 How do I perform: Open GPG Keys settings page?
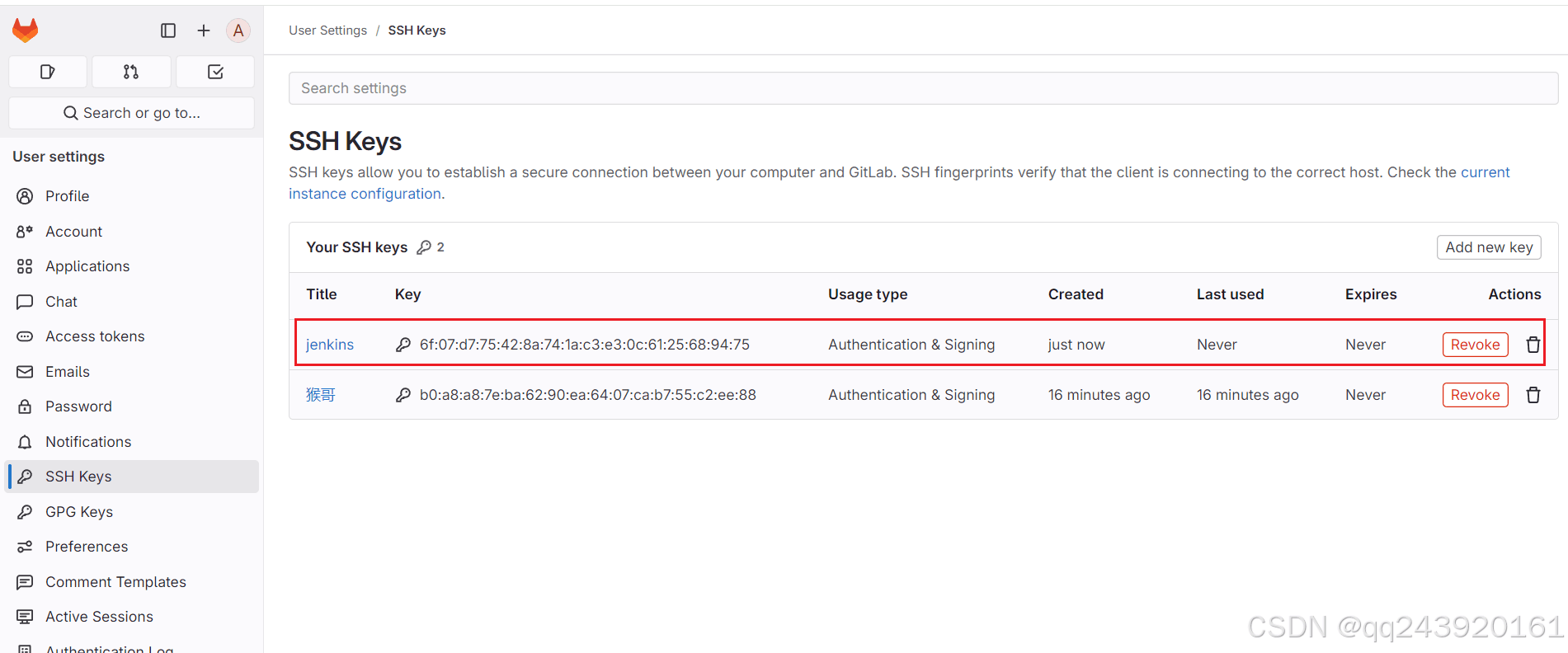[x=79, y=512]
